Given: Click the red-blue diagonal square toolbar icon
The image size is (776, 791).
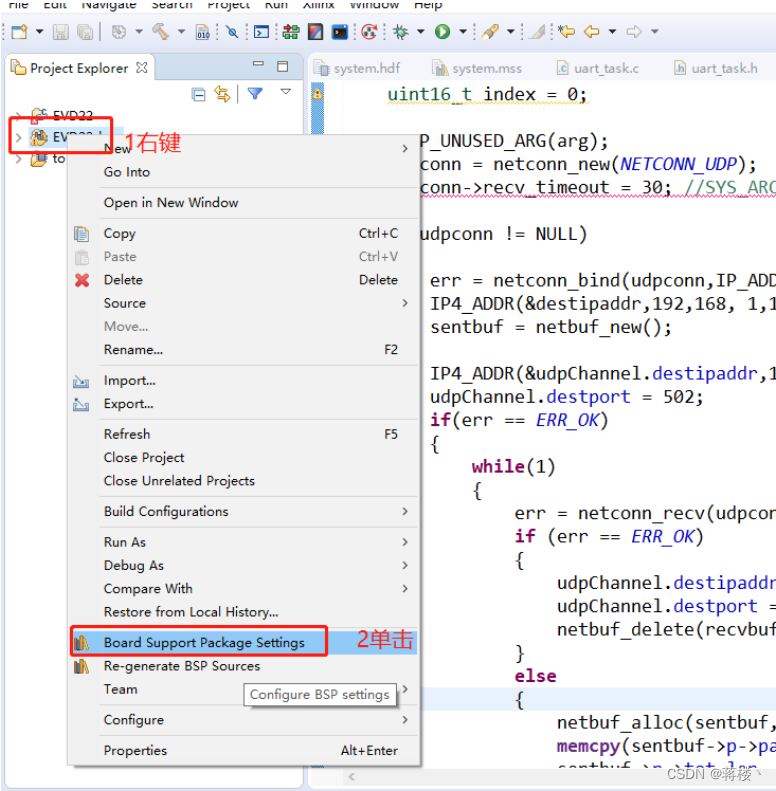Looking at the screenshot, I should click(315, 32).
